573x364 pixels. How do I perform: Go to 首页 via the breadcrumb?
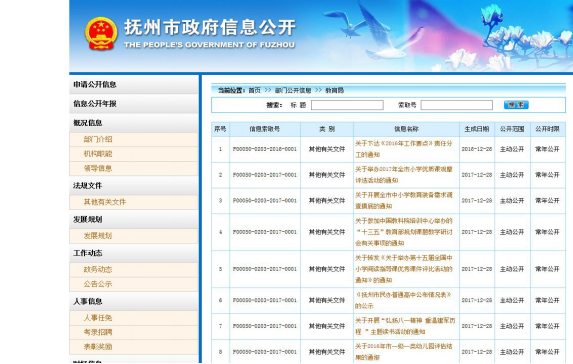point(255,90)
